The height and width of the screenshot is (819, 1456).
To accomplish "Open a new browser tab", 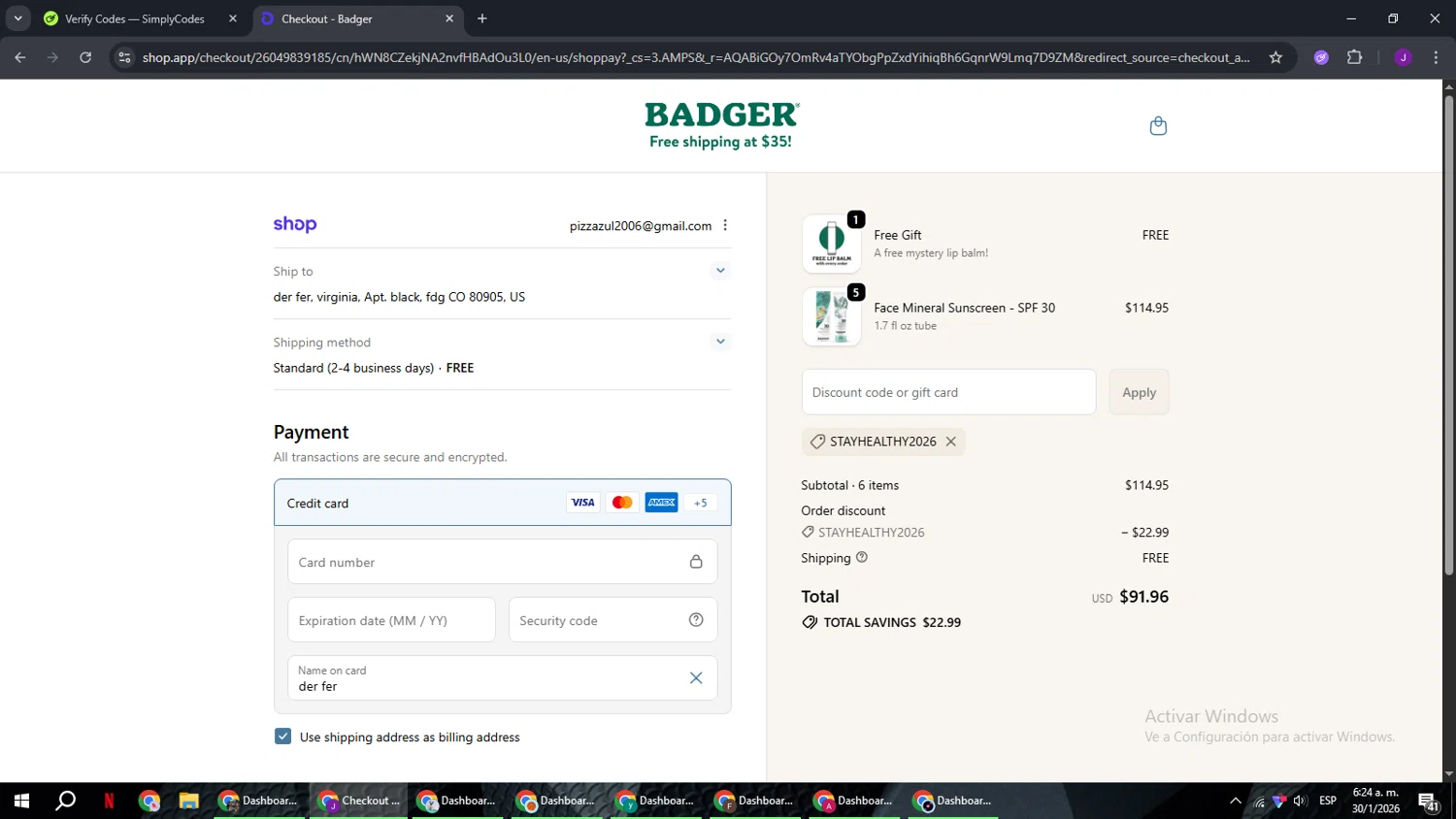I will [x=482, y=18].
